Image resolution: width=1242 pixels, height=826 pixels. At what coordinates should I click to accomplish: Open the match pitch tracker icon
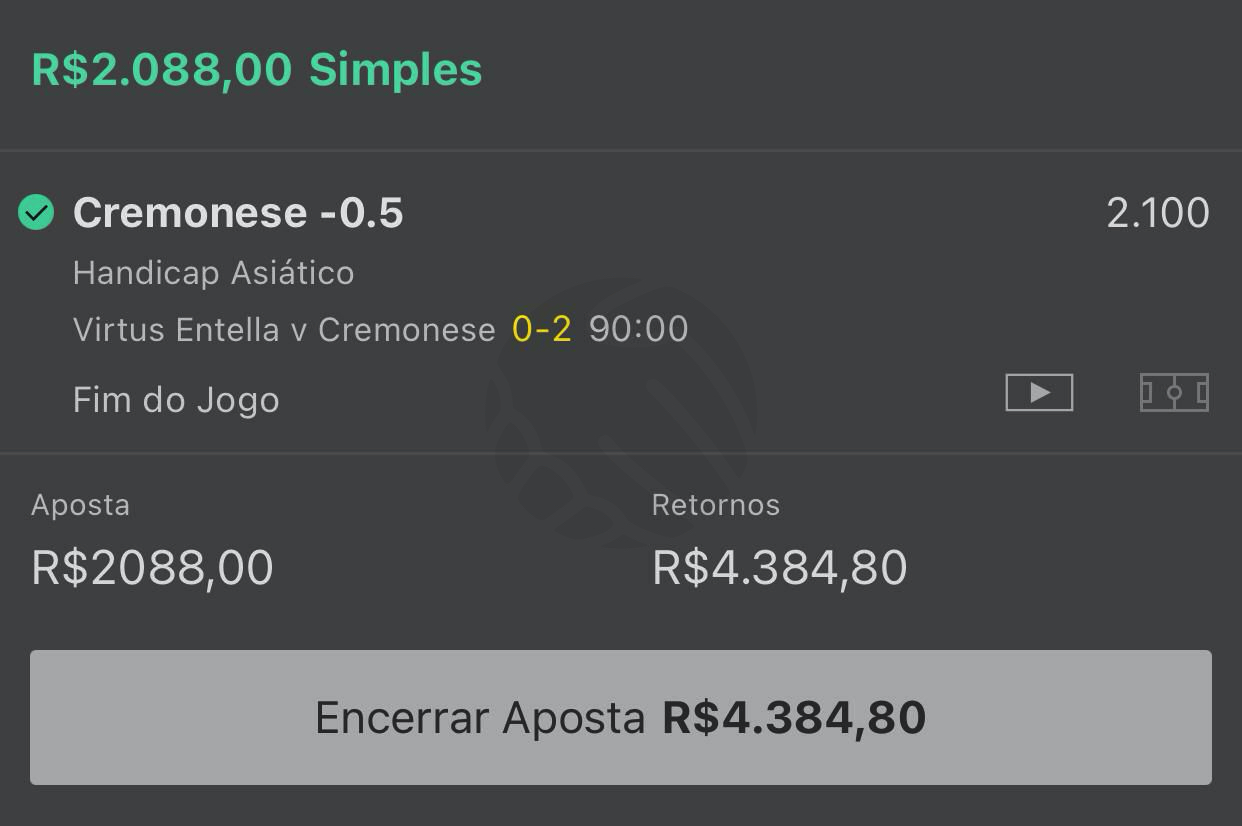coord(1174,392)
